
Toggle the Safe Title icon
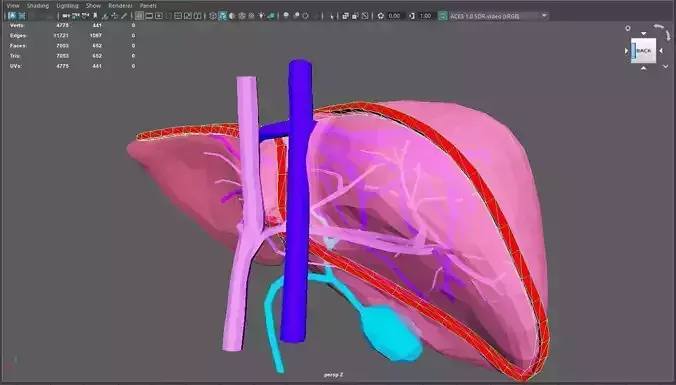(197, 16)
